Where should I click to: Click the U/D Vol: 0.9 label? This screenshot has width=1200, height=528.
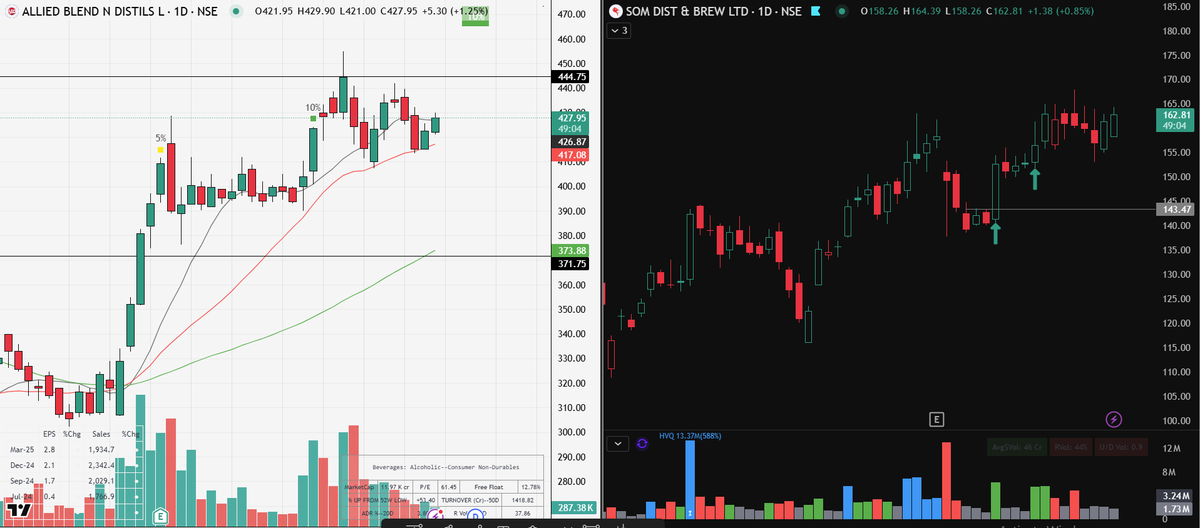tap(1122, 446)
